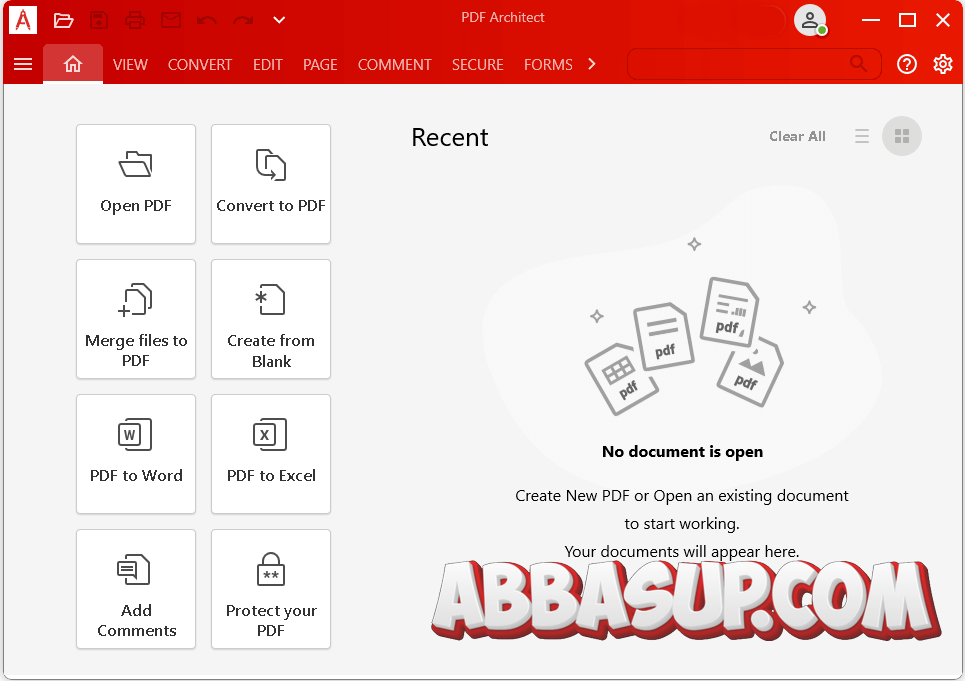Viewport: 965px width, 681px height.
Task: Minimize the PDF Architect window
Action: click(870, 20)
